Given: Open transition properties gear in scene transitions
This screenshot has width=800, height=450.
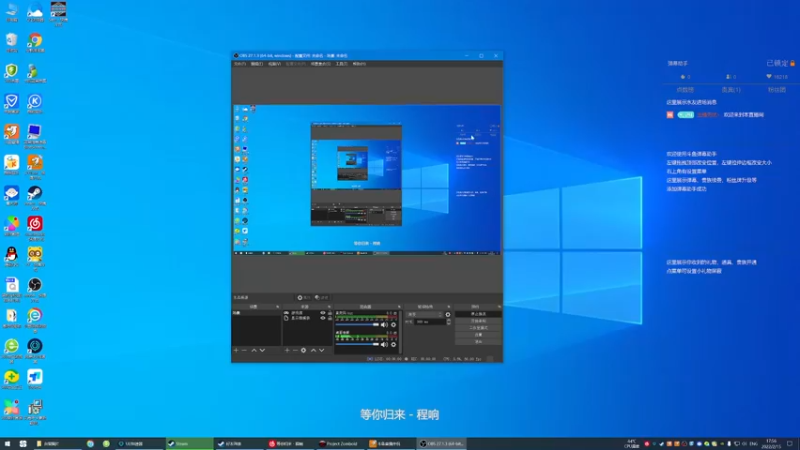Looking at the screenshot, I should [x=448, y=314].
